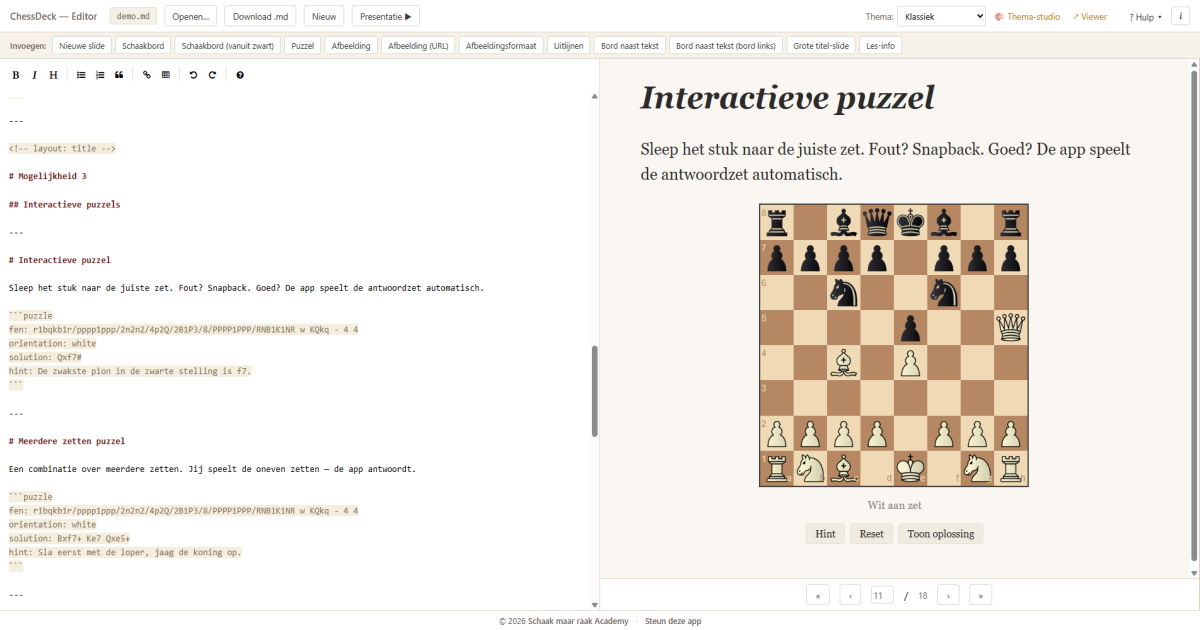Click the white bishop on c4
The image size is (1200, 630).
(x=844, y=362)
